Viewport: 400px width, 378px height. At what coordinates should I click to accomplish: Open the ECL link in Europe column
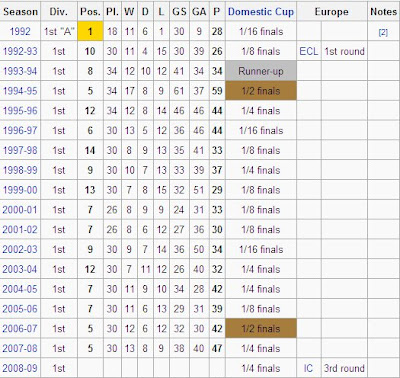click(x=309, y=51)
